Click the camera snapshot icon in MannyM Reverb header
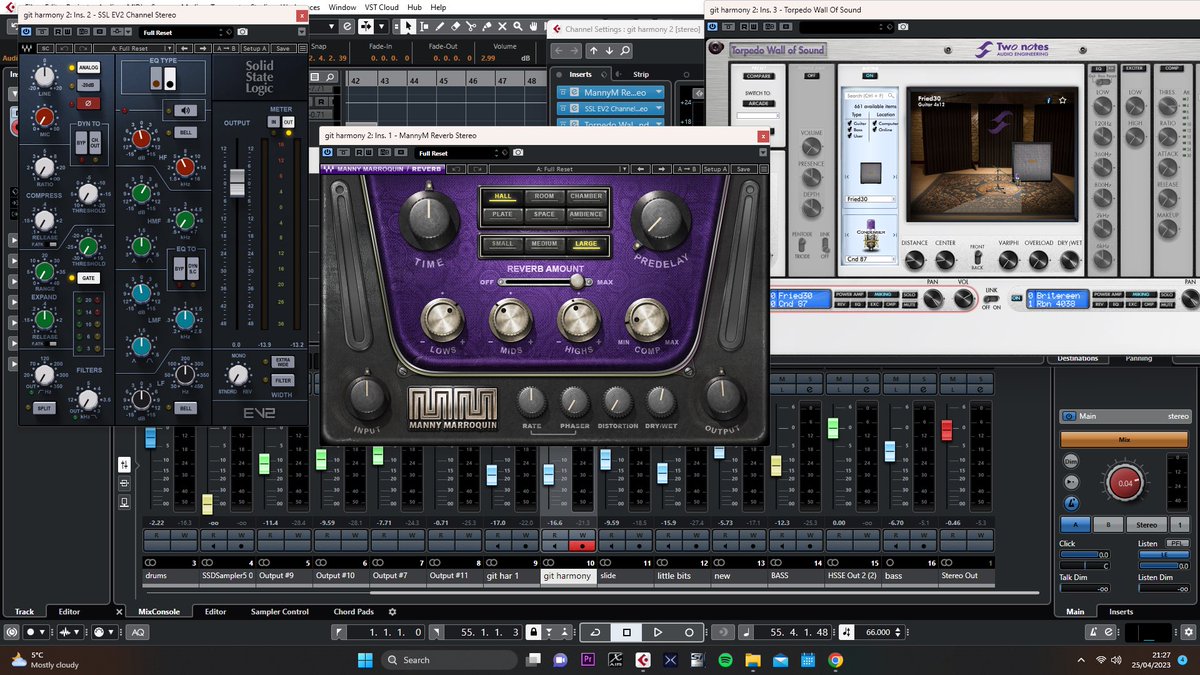The height and width of the screenshot is (675, 1200). (518, 153)
